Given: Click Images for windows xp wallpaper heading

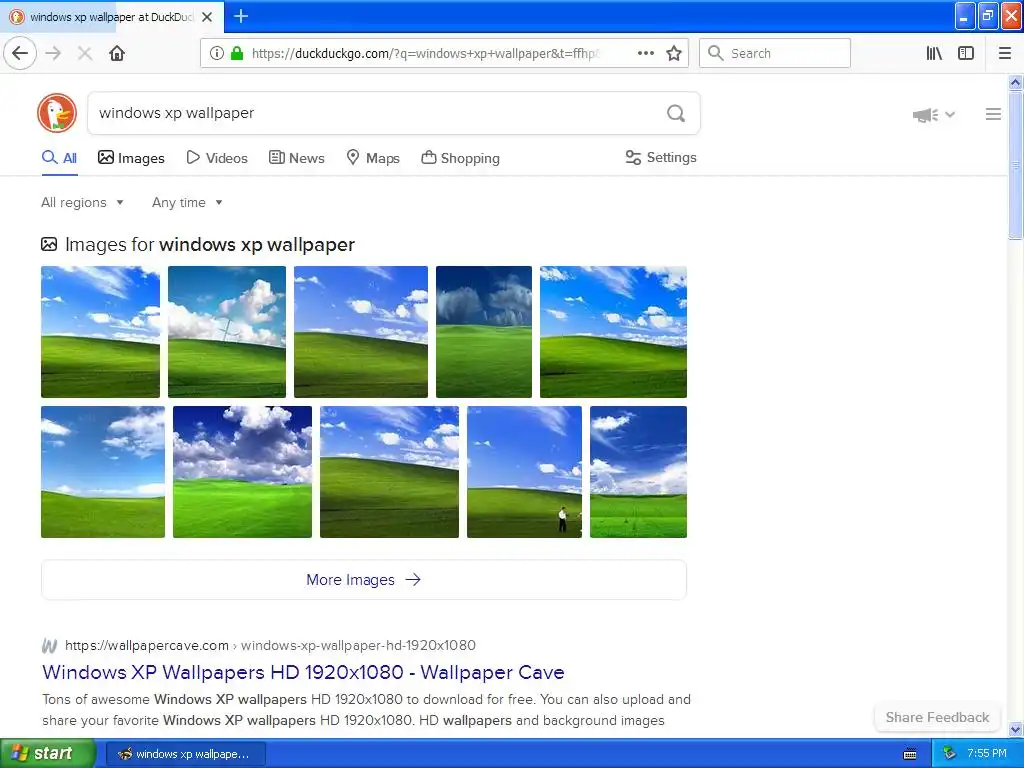Looking at the screenshot, I should click(210, 245).
